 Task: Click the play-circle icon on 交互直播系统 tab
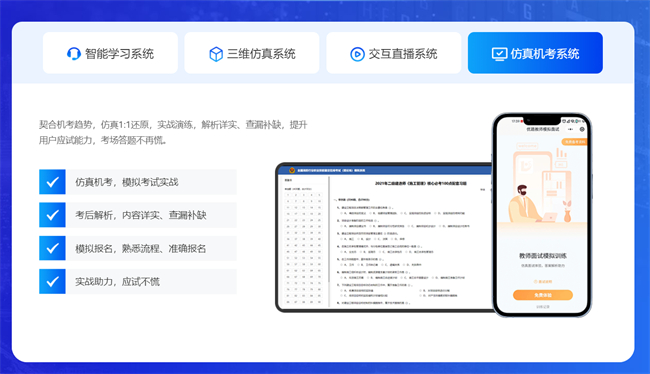(357, 54)
